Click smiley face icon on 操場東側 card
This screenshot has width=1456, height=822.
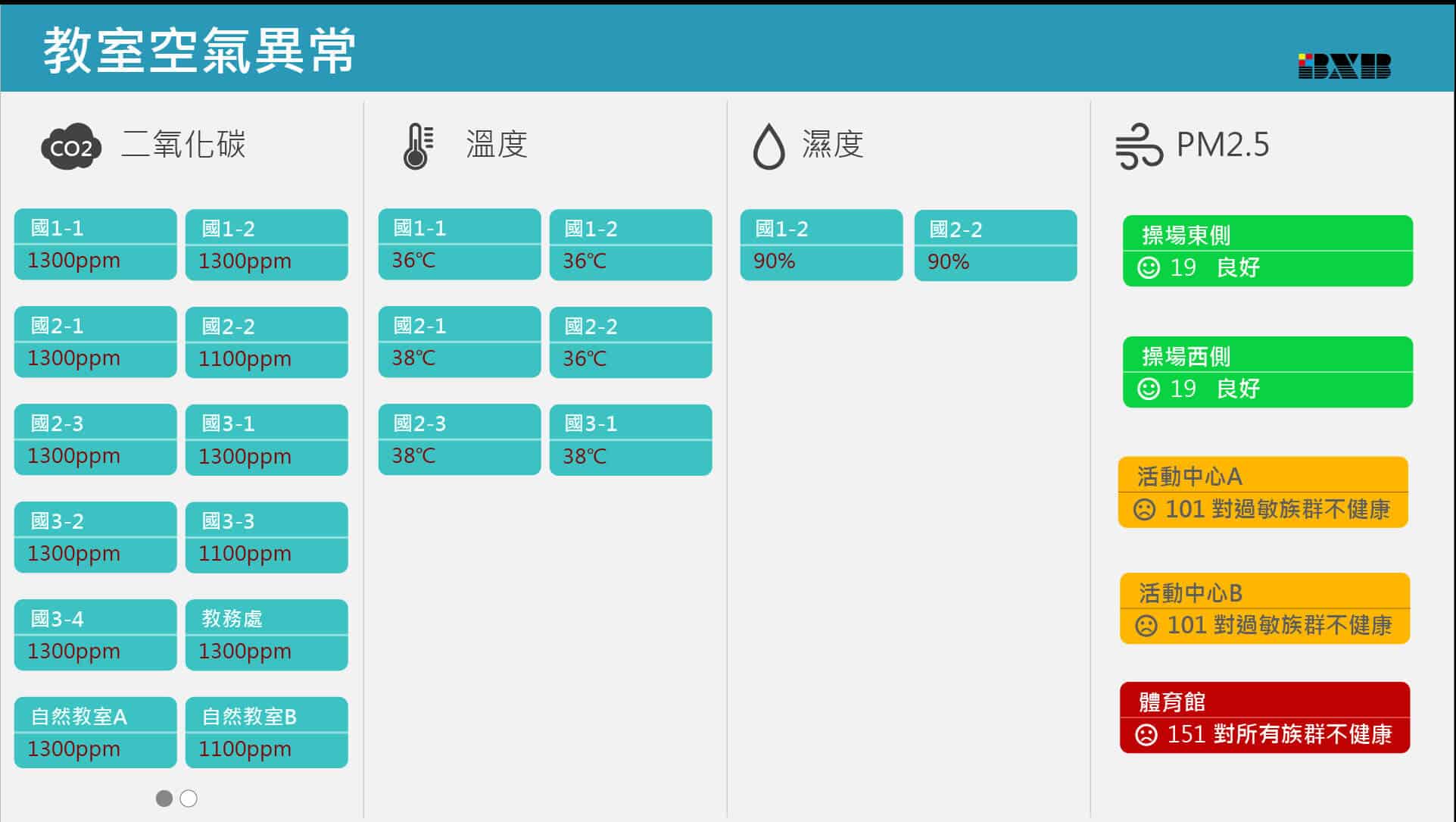pos(1149,267)
